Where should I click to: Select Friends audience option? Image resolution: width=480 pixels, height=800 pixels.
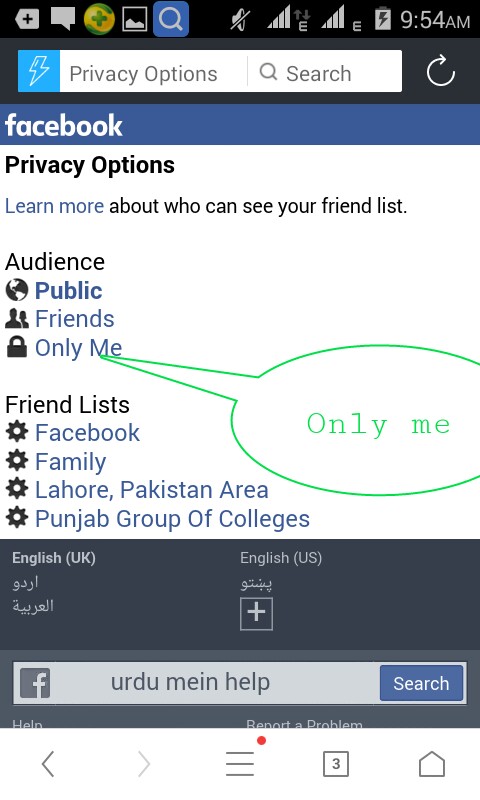(x=74, y=319)
